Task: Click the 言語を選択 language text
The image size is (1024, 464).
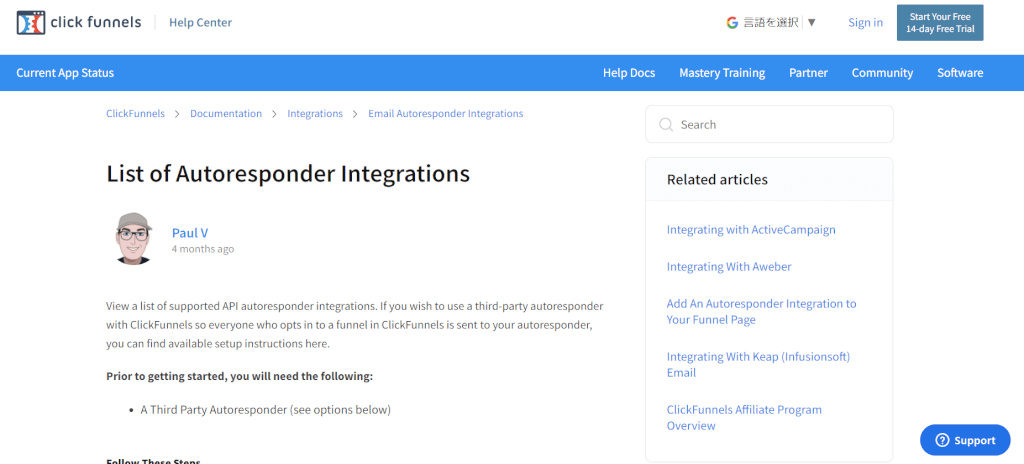Action: (x=771, y=22)
